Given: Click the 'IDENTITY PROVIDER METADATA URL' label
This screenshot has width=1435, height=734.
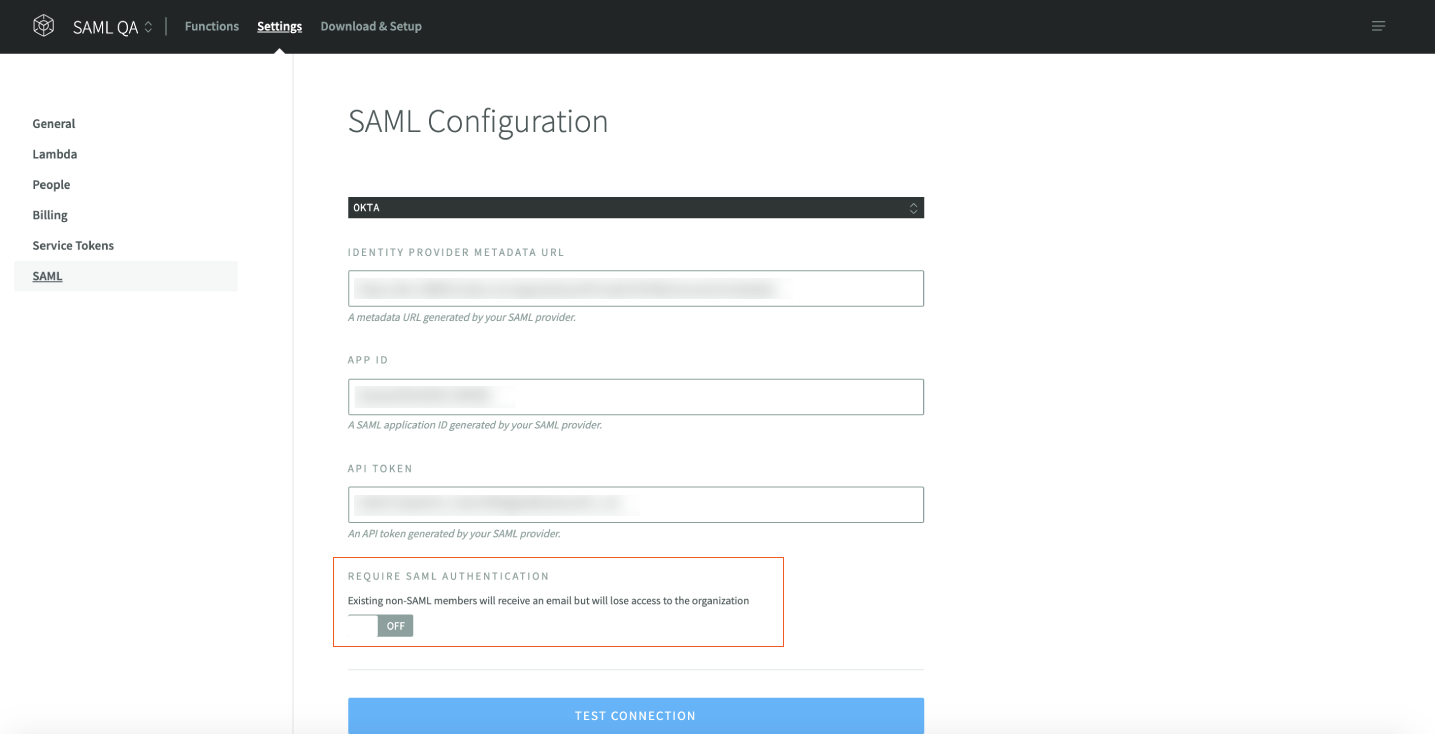Looking at the screenshot, I should (x=456, y=253).
